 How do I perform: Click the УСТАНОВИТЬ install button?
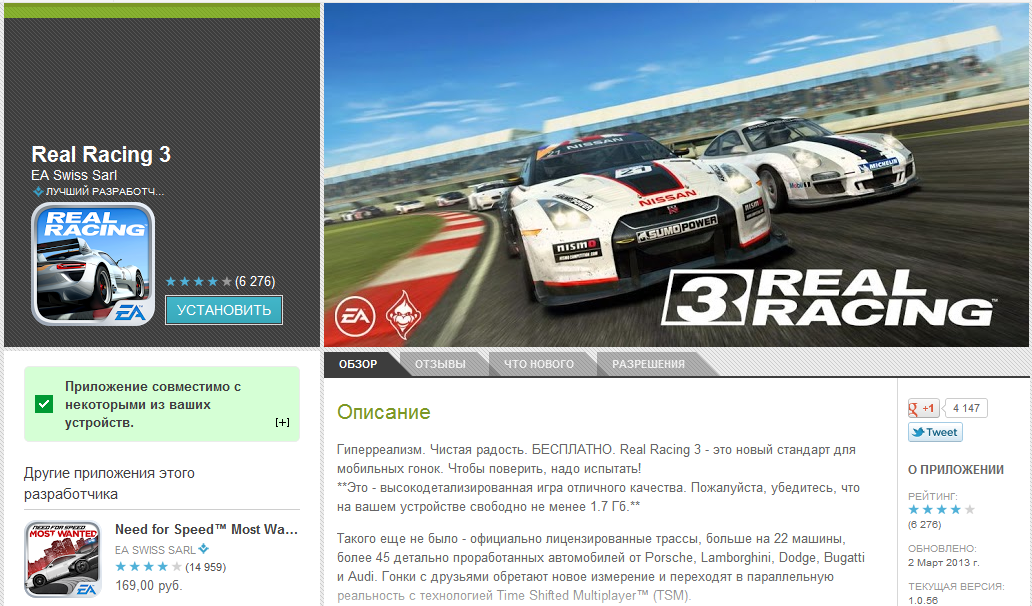click(x=224, y=310)
